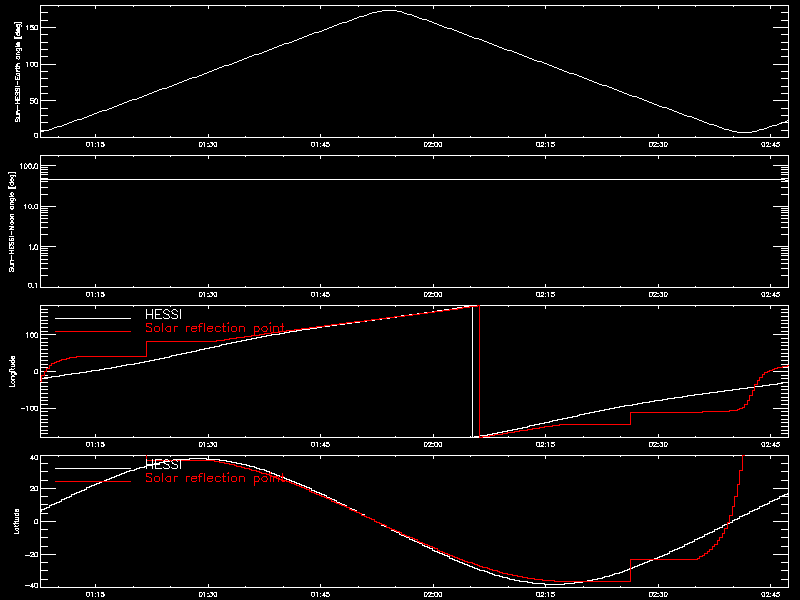Click the '50' tick on Sun-HESSI-Earth angle axis
Viewport: 800px width, 600px height.
34,101
